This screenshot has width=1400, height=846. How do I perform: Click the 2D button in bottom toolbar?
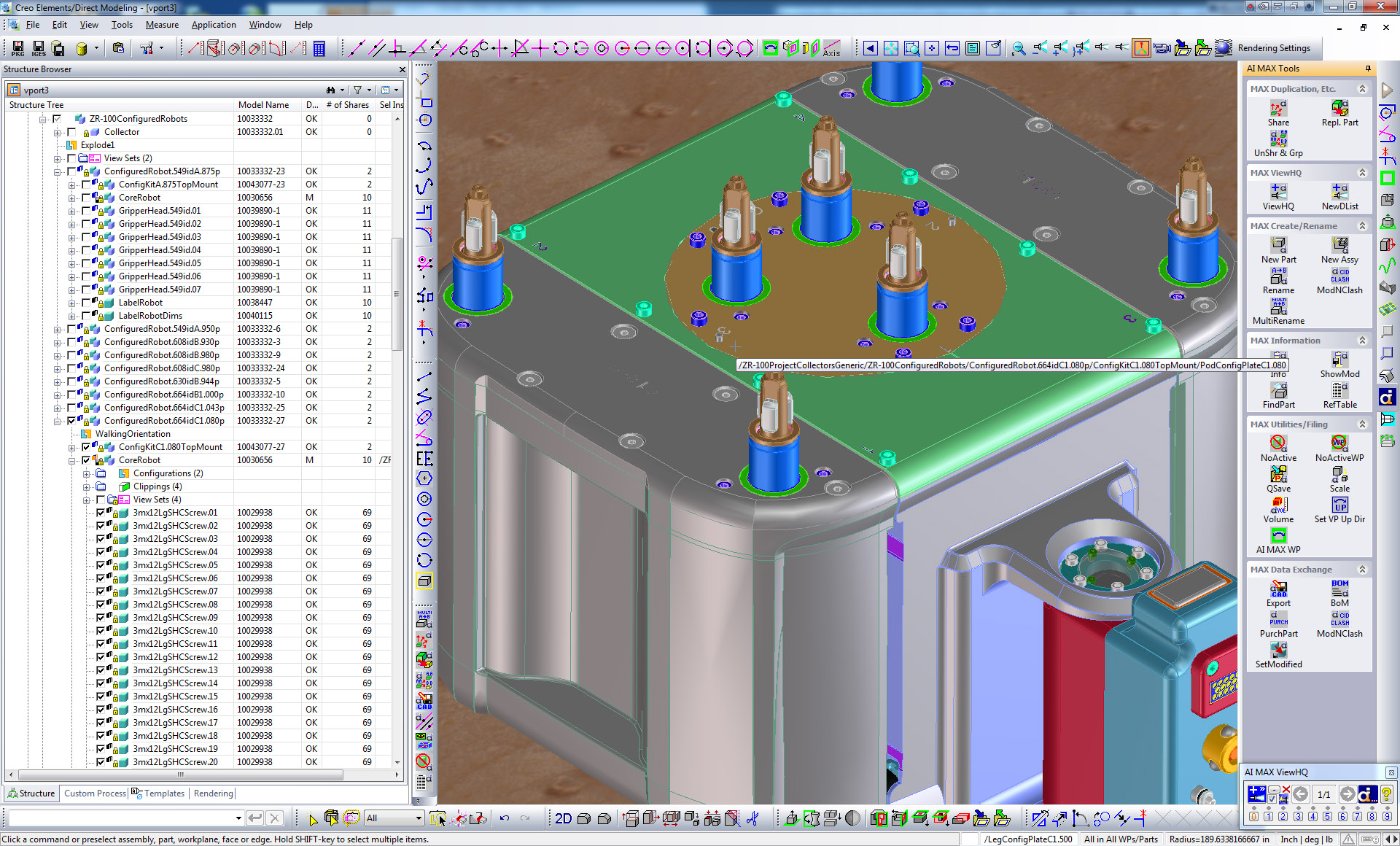(x=563, y=818)
